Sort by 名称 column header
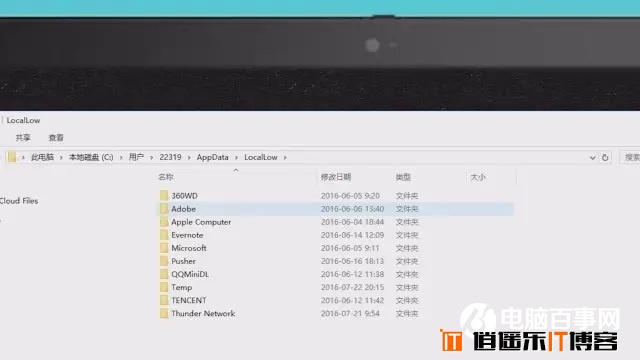 tap(166, 177)
